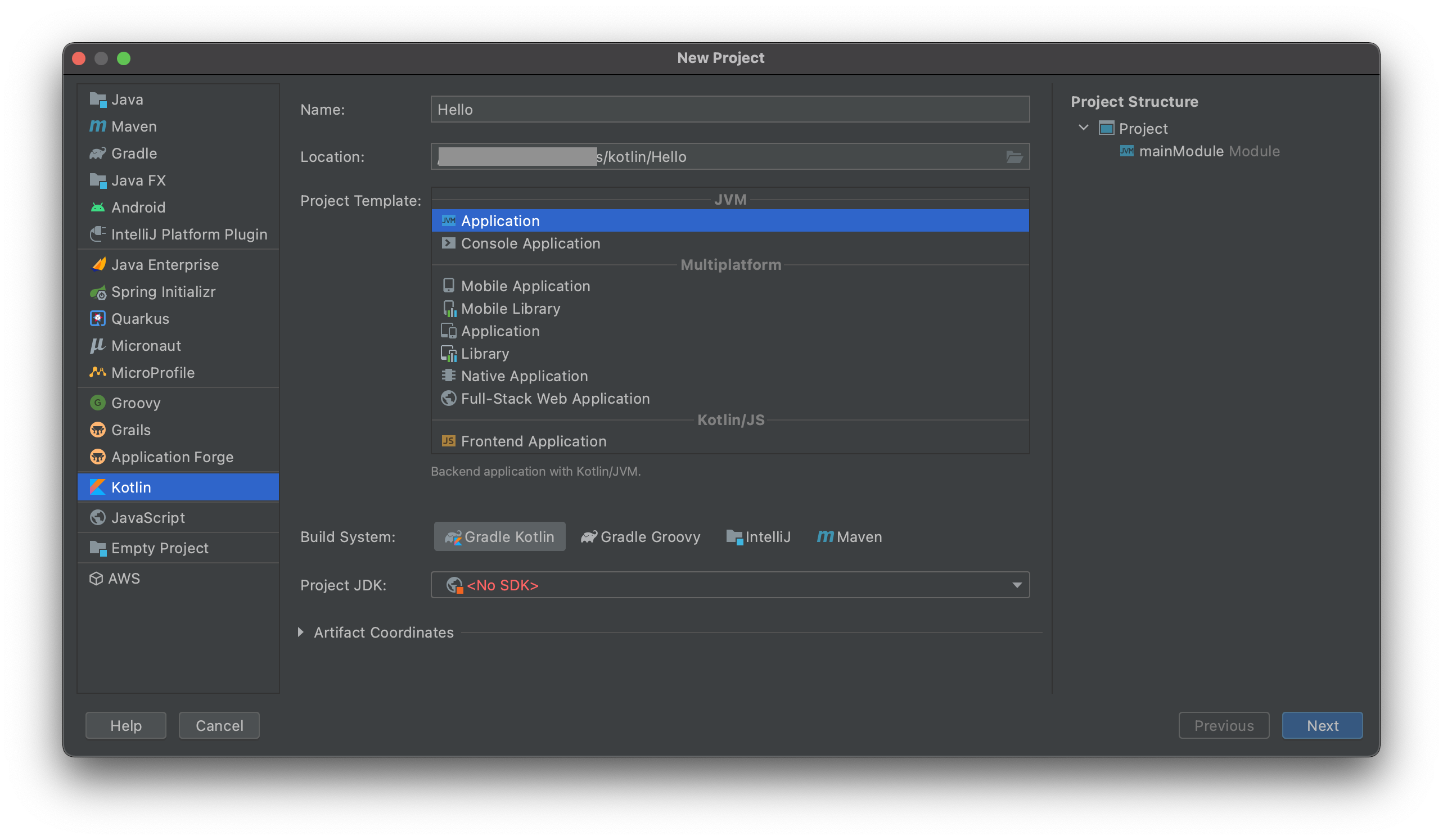
Task: Select Multiplatform Application template
Action: tap(730, 331)
